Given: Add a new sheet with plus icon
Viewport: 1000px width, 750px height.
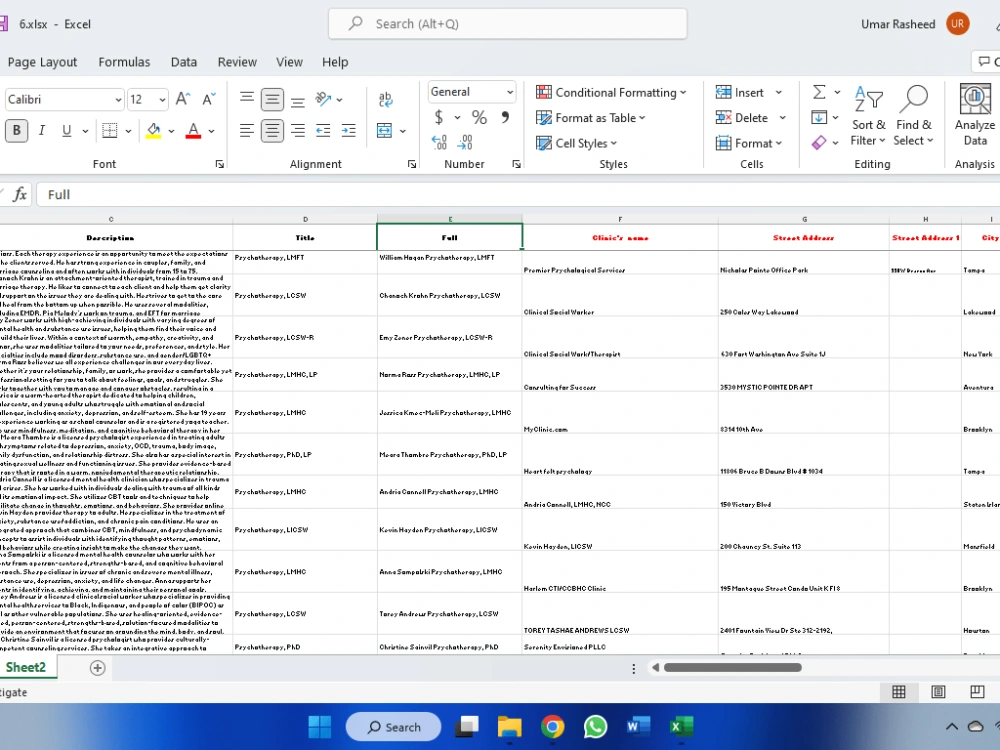Looking at the screenshot, I should point(98,668).
